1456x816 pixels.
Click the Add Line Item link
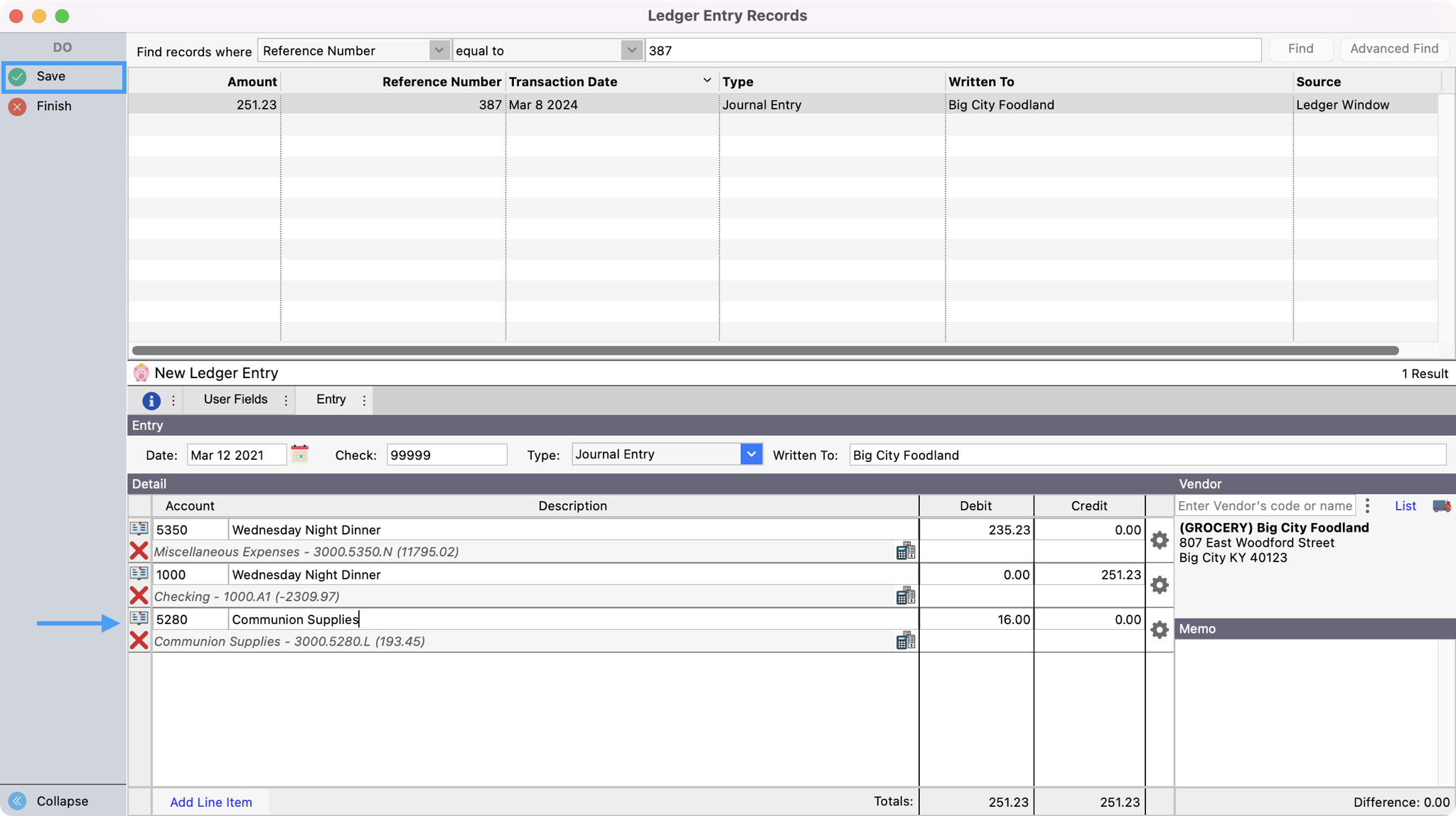pos(210,802)
